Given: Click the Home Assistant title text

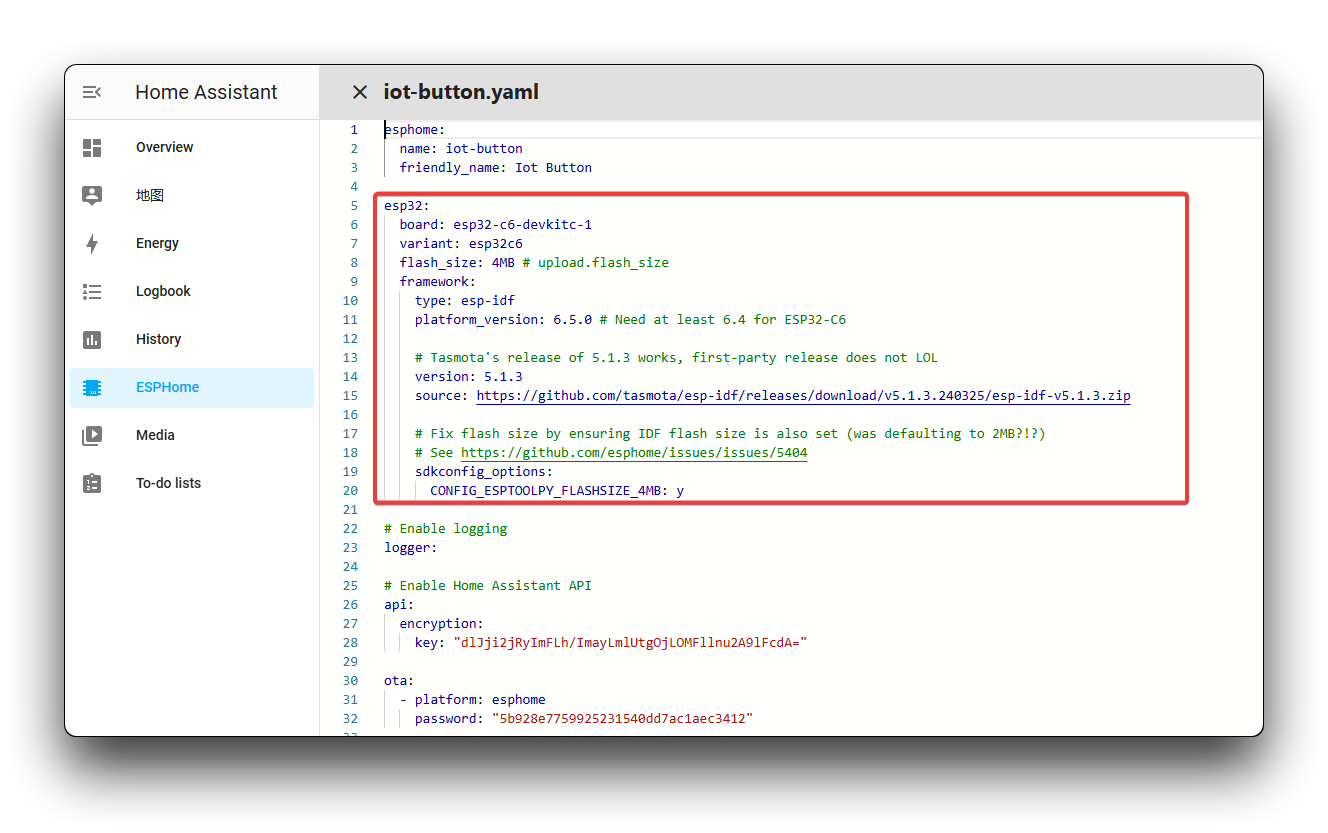Looking at the screenshot, I should pyautogui.click(x=206, y=92).
